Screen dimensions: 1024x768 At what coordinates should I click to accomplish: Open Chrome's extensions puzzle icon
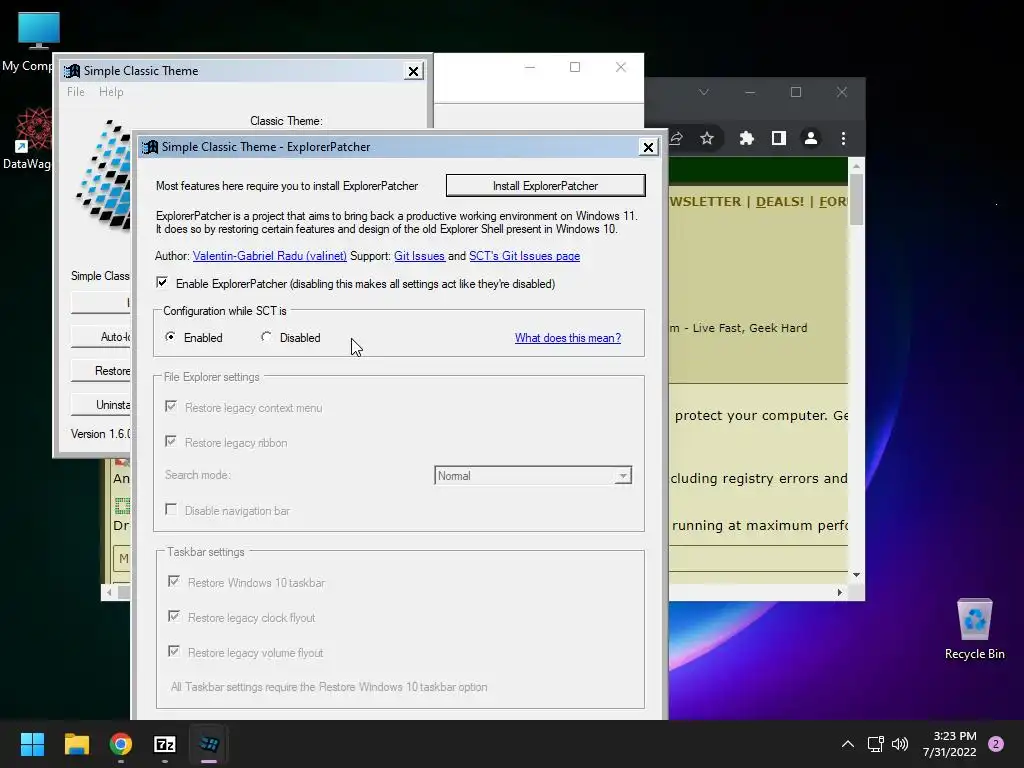(x=746, y=138)
